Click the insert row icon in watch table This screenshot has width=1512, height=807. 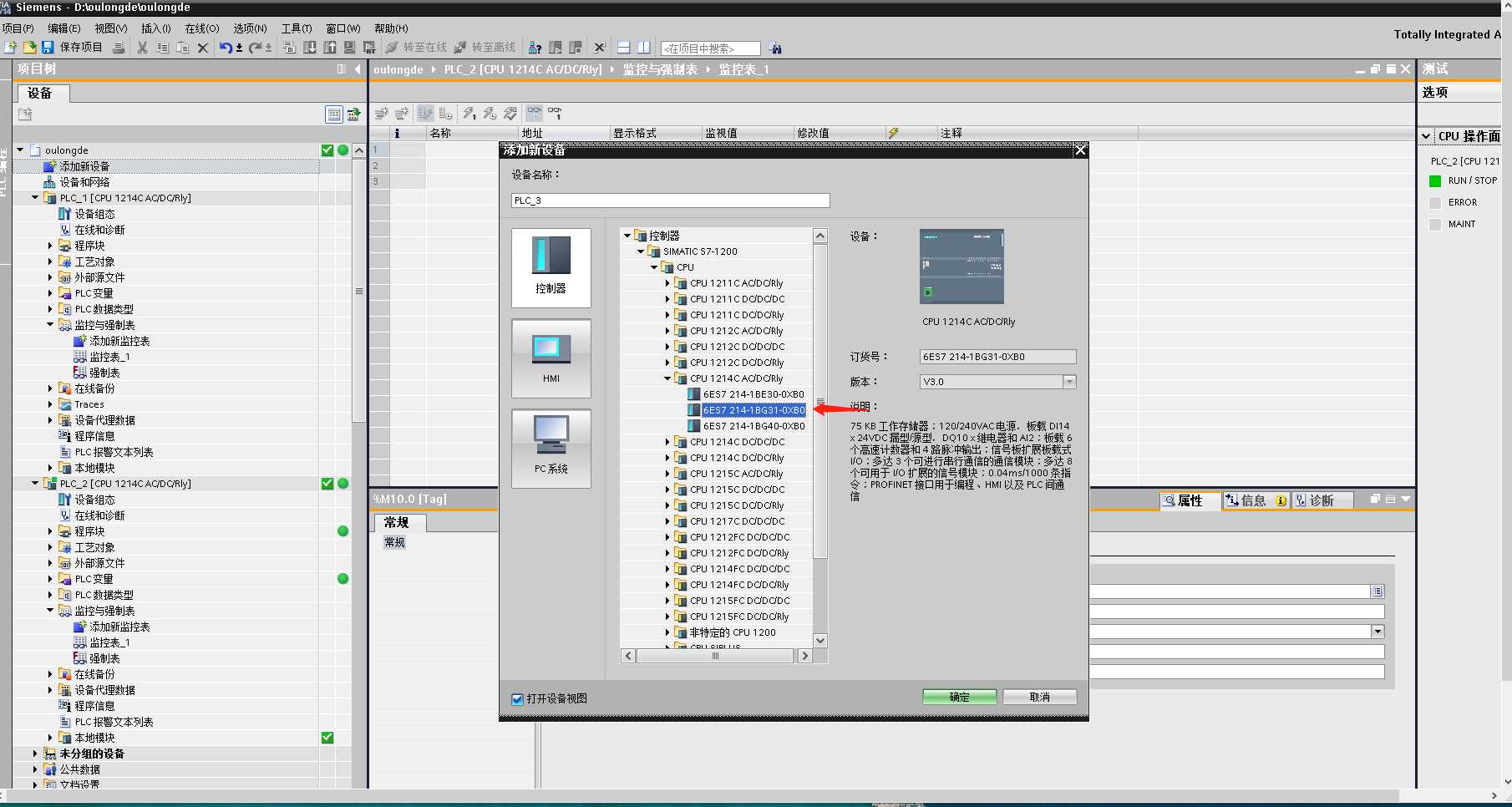pyautogui.click(x=382, y=113)
